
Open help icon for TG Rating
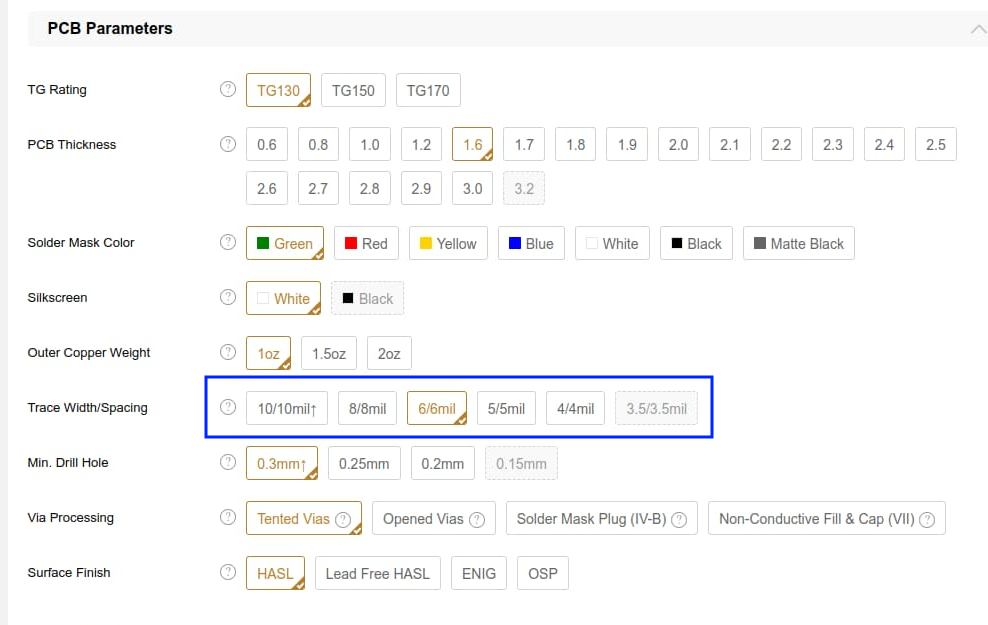point(227,89)
